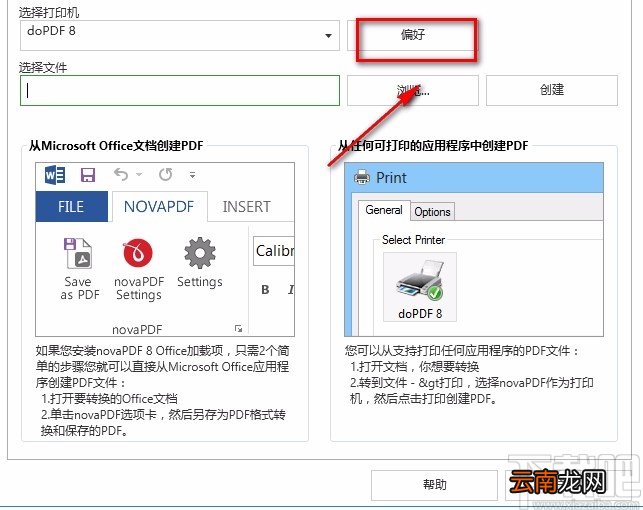Screen dimensions: 643x510
Task: Click the novaPDF group dialog launcher
Action: point(238,328)
